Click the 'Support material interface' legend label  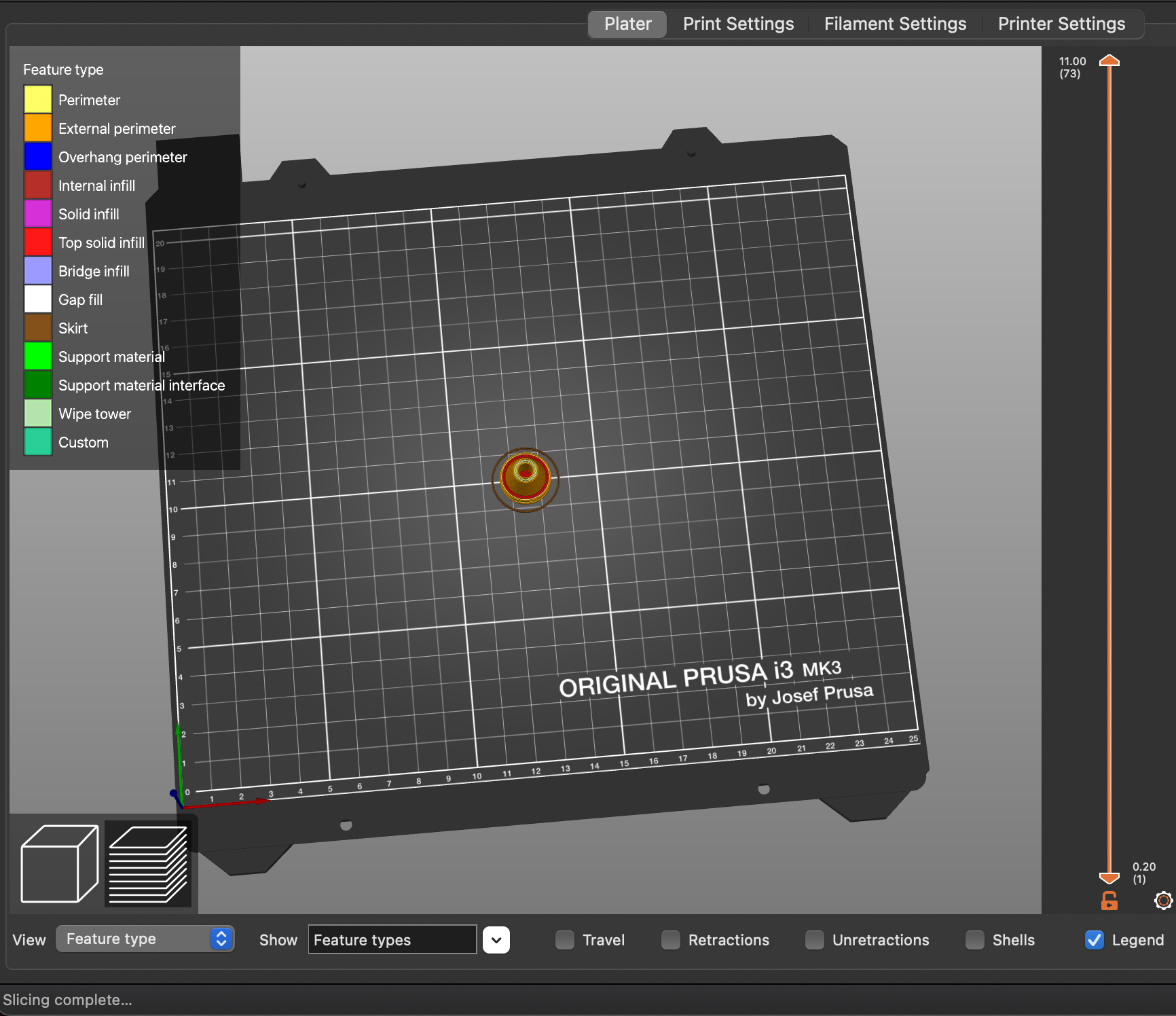point(141,385)
